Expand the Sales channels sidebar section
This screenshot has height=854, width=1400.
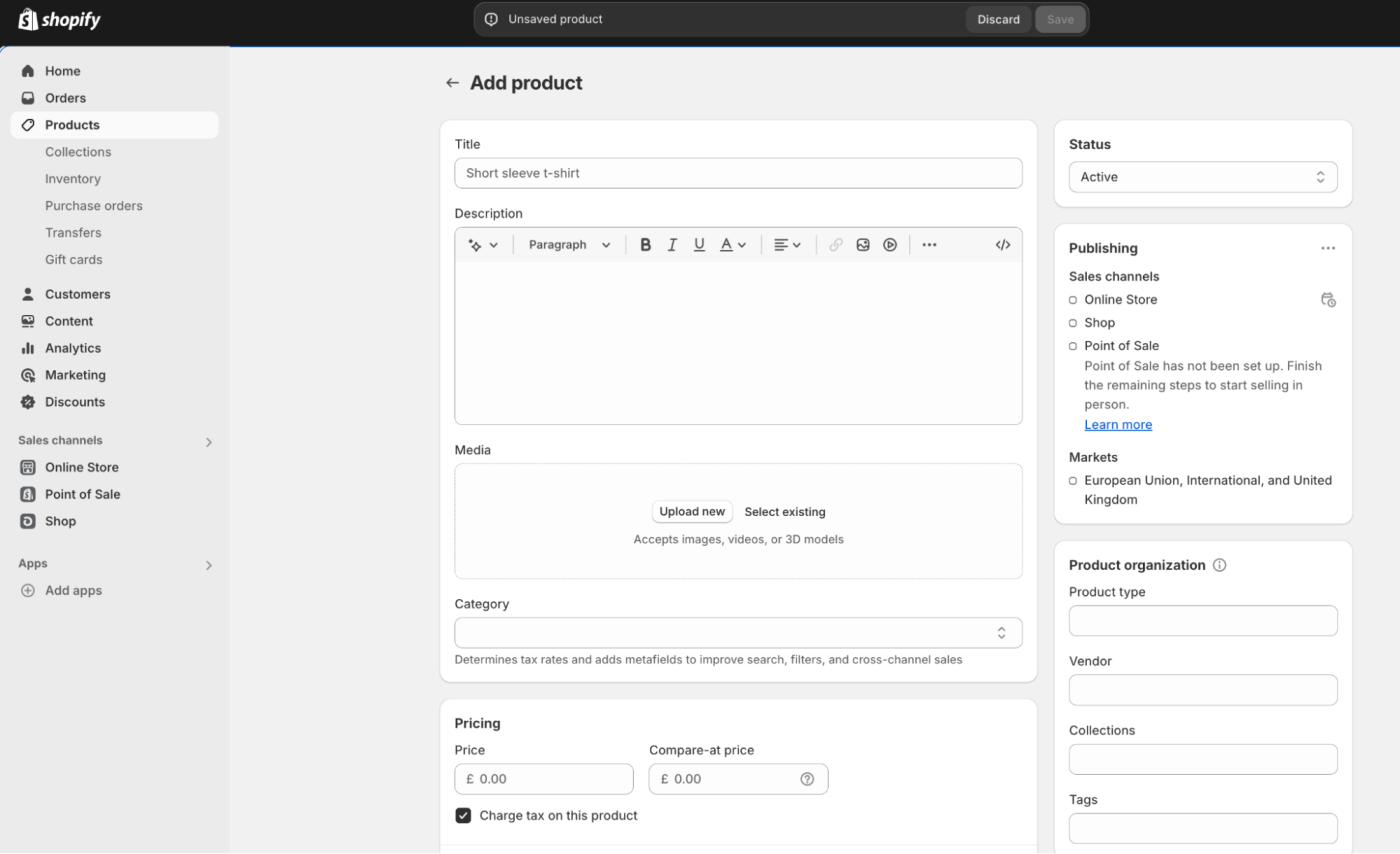[x=209, y=442]
